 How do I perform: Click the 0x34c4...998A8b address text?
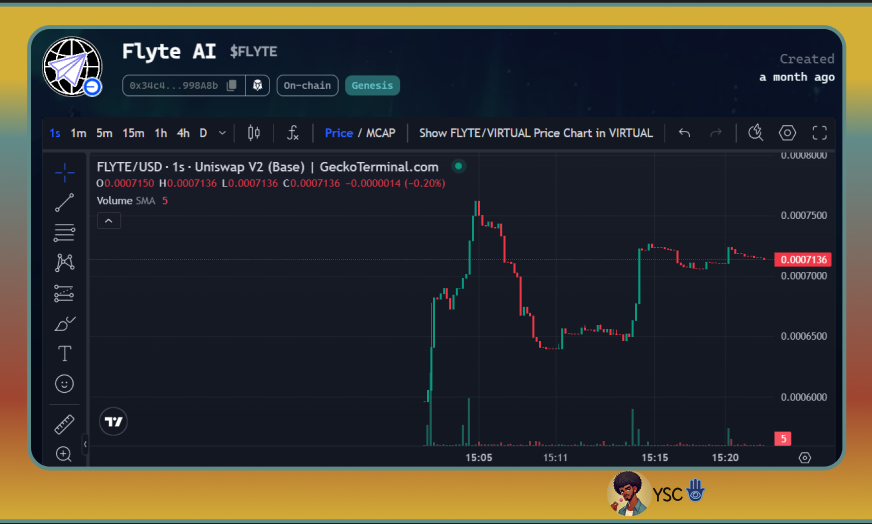pyautogui.click(x=174, y=85)
